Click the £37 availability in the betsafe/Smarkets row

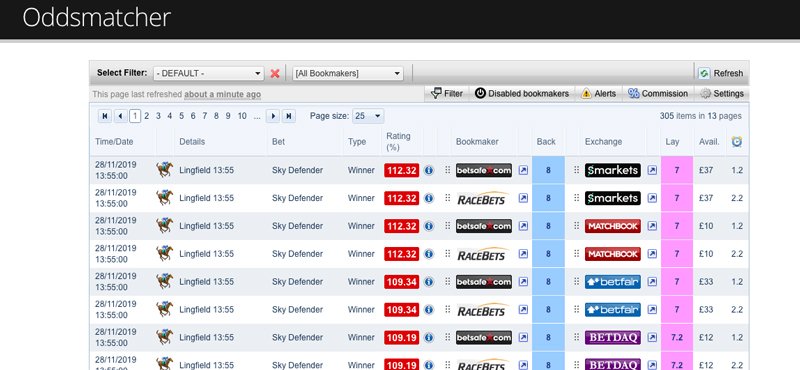tap(706, 170)
